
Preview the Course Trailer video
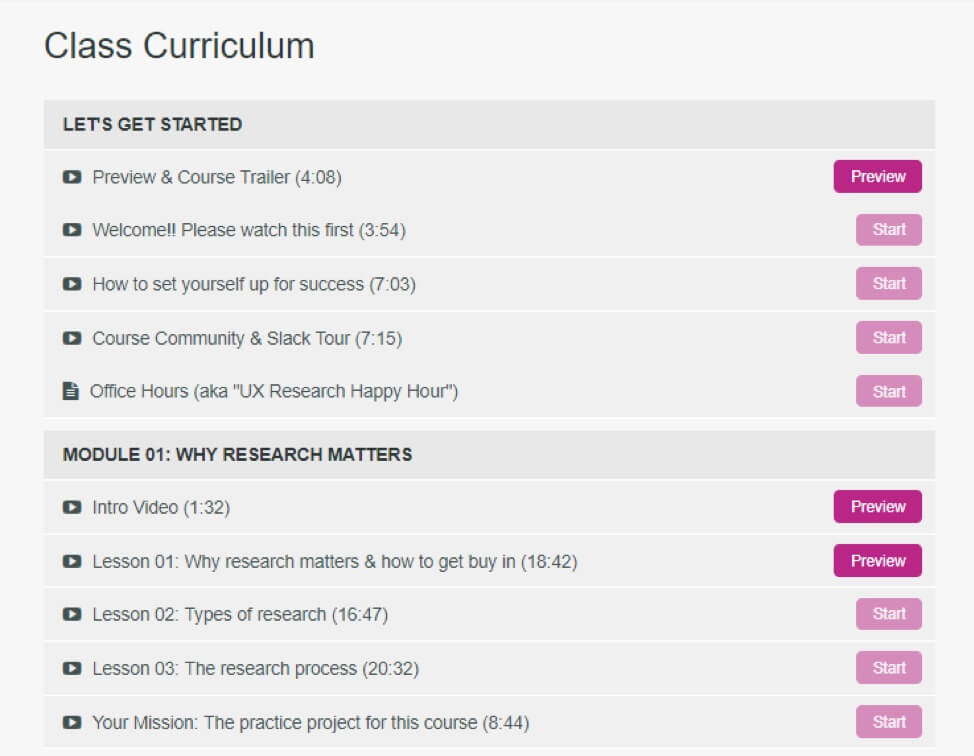click(x=877, y=177)
